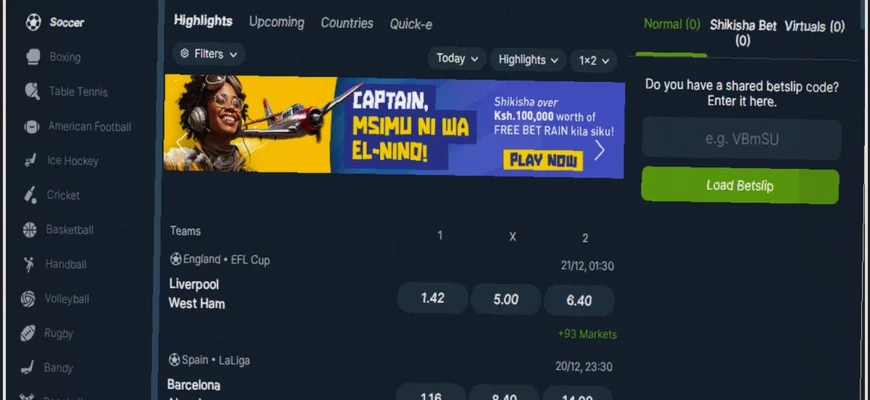Open Ice Hockey via its stick icon
Screen dimensions: 870x400
(x=31, y=160)
